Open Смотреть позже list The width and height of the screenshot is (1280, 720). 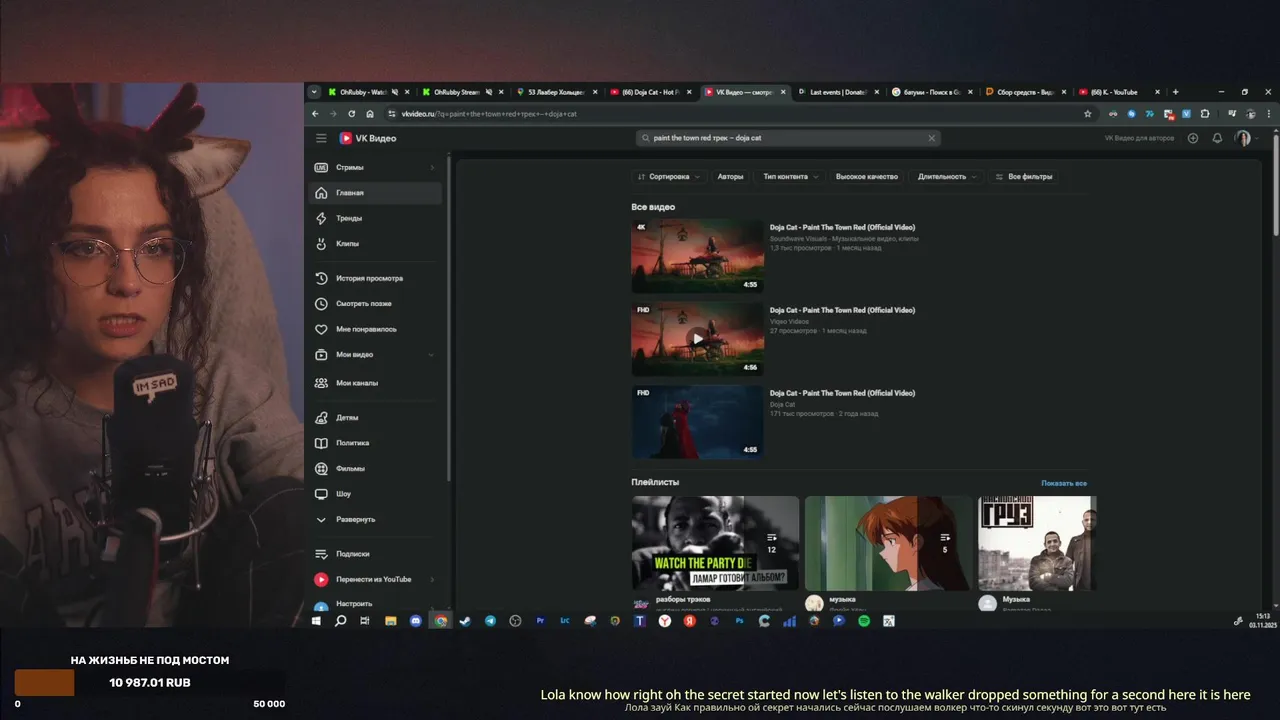pyautogui.click(x=375, y=304)
